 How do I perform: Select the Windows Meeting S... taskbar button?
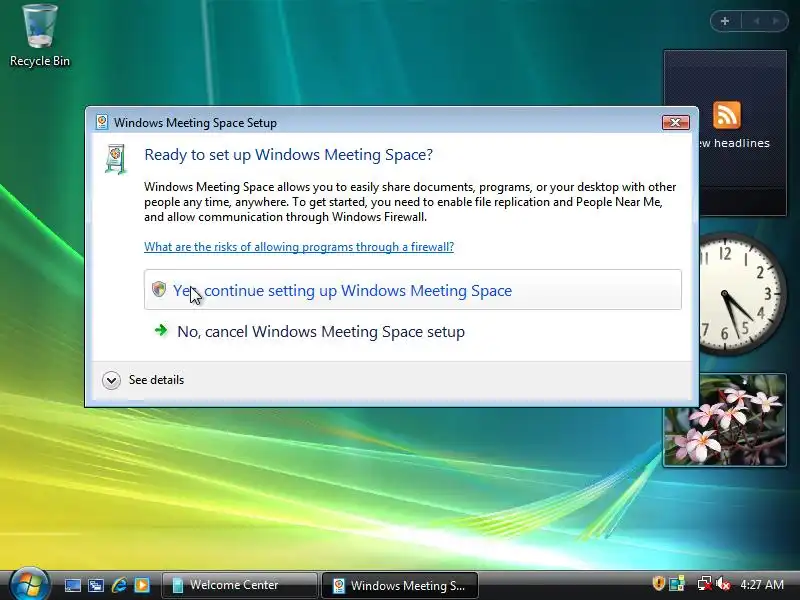[x=400, y=585]
